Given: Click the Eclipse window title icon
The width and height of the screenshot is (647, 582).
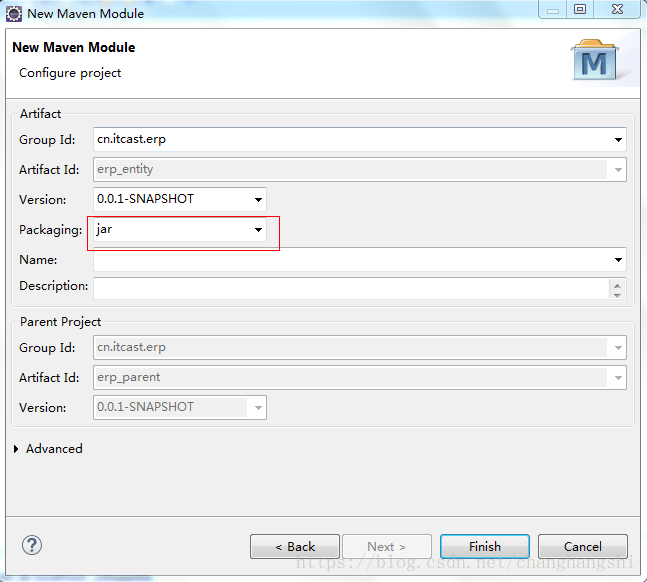Looking at the screenshot, I should tap(14, 14).
